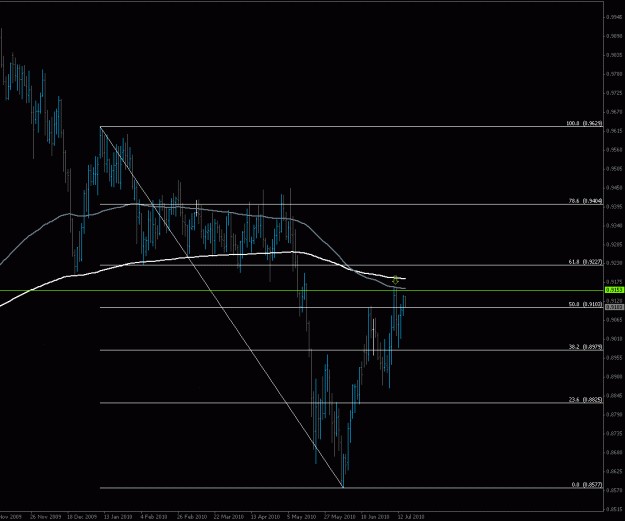Click the 26 Nov 2009 date label
625x521 pixels.
(x=45, y=517)
